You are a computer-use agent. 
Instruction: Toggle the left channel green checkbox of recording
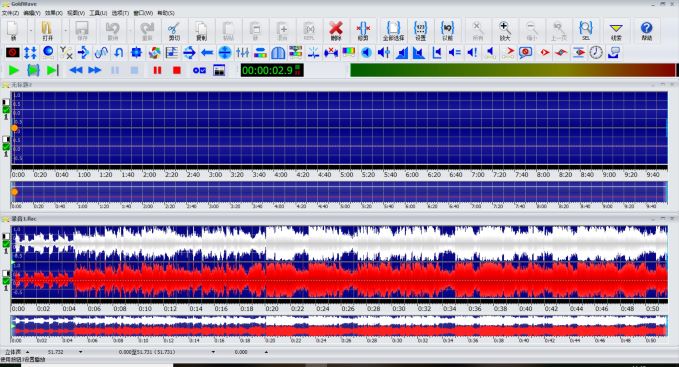point(6,244)
